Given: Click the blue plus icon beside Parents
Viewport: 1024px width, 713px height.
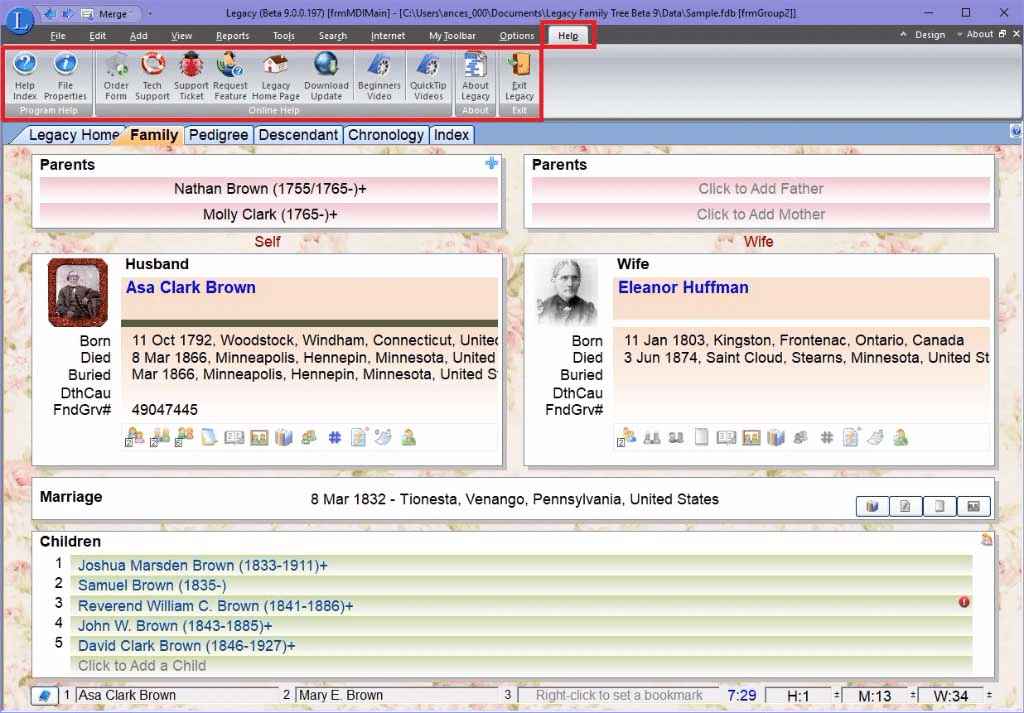Looking at the screenshot, I should pos(492,163).
